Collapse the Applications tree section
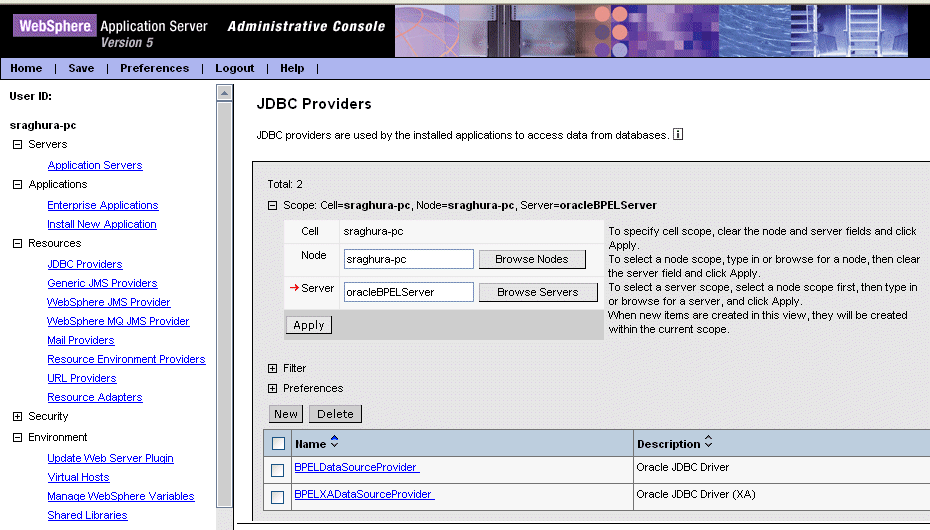 (x=17, y=184)
